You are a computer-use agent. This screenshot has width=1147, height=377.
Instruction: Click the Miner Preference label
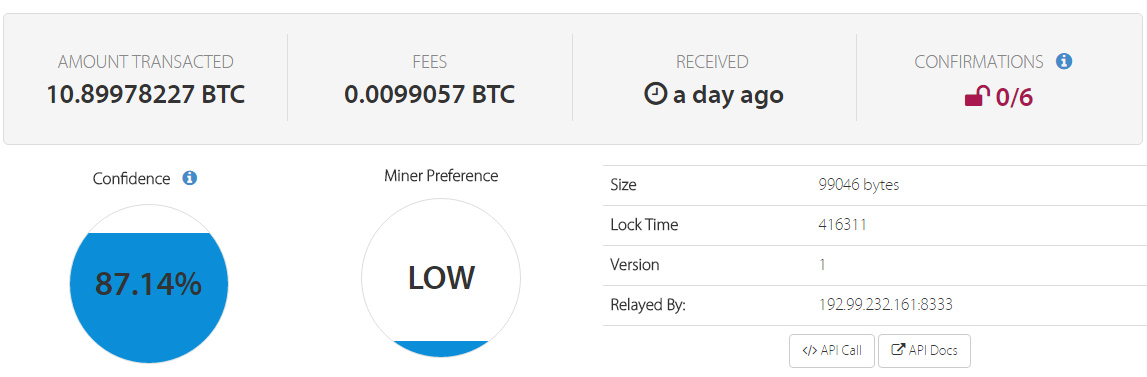tap(441, 176)
